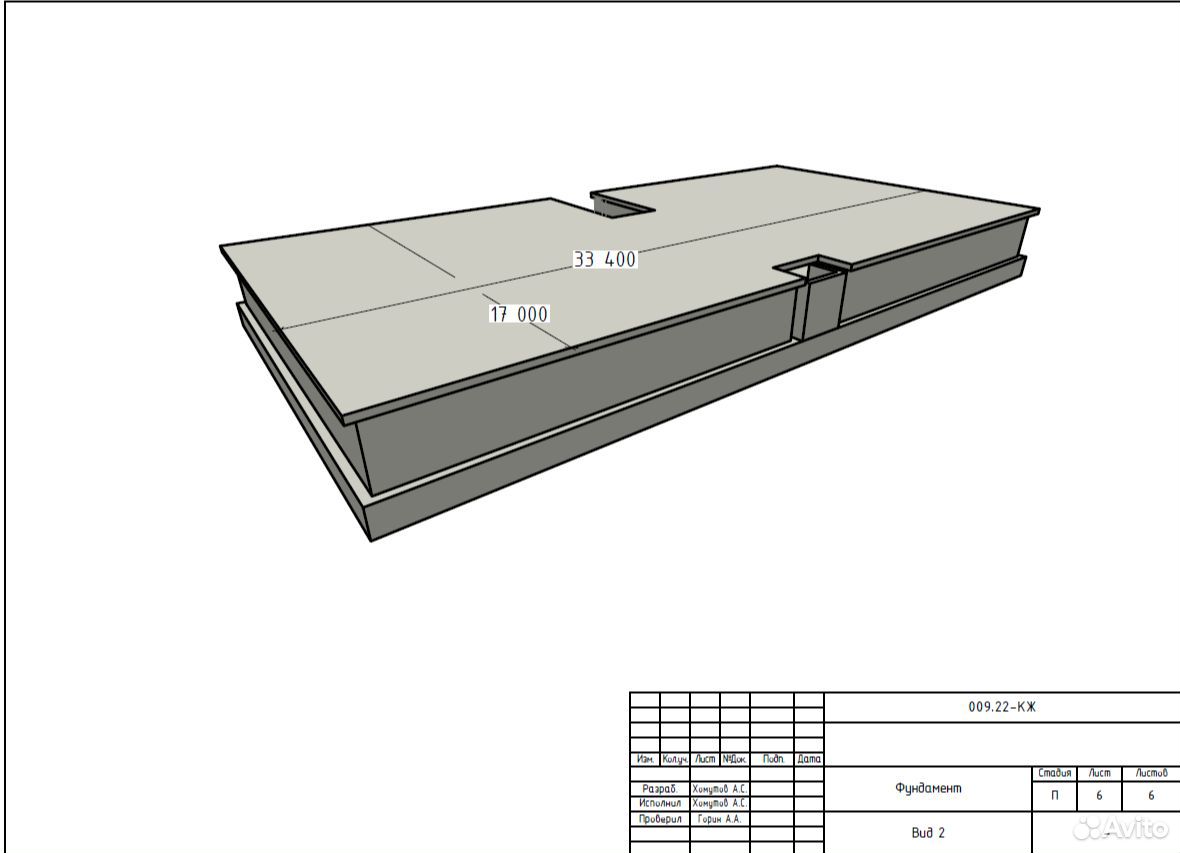Click the name Горин А.А.
Viewport: 1180px width, 853px height.
pyautogui.click(x=719, y=819)
